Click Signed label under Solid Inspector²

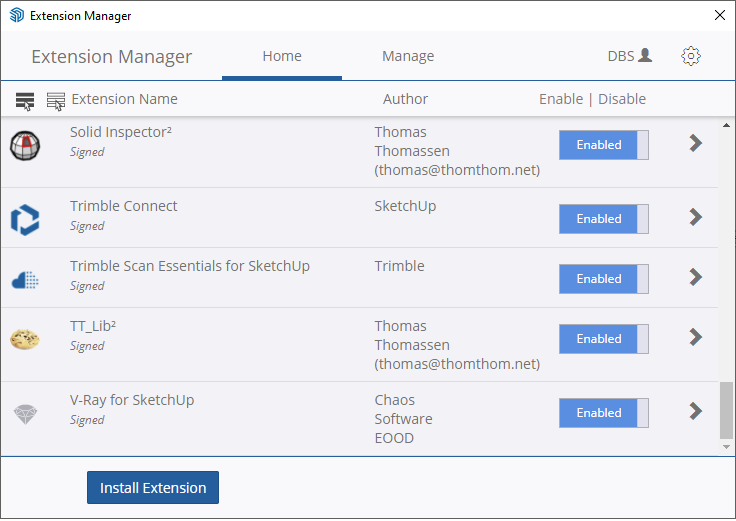coord(87,152)
